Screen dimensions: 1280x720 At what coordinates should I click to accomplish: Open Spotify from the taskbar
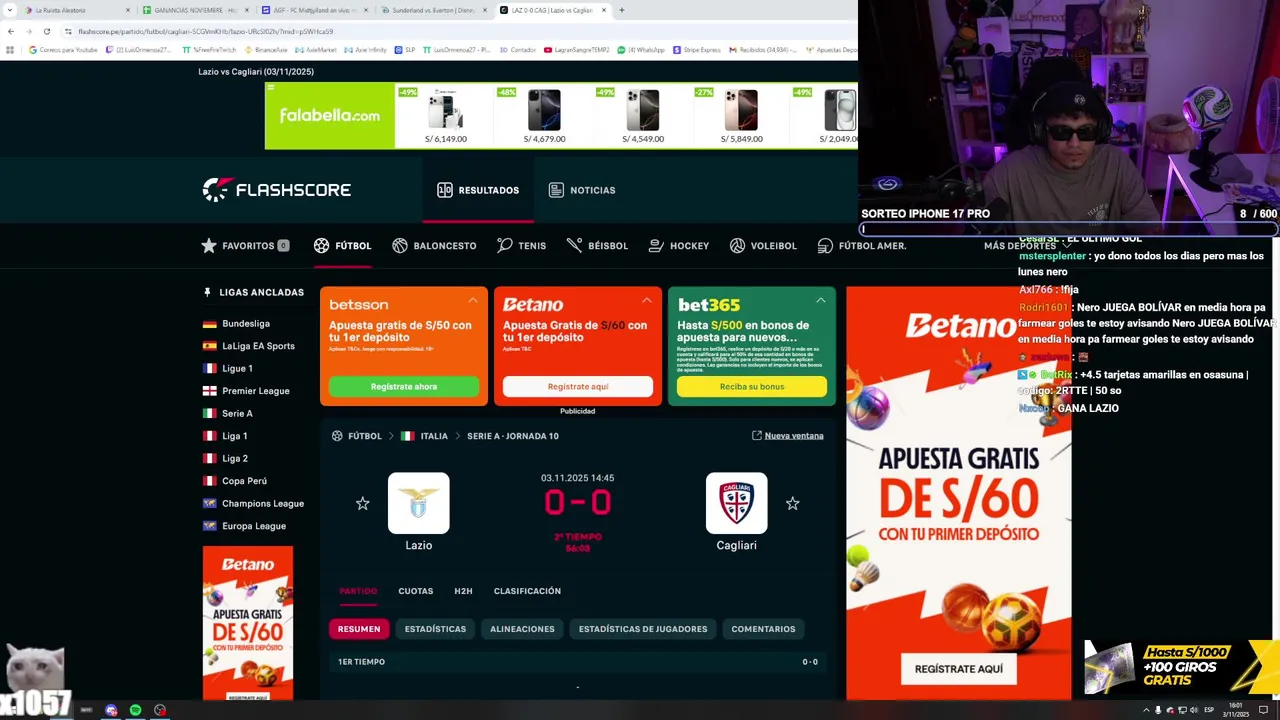[x=135, y=710]
